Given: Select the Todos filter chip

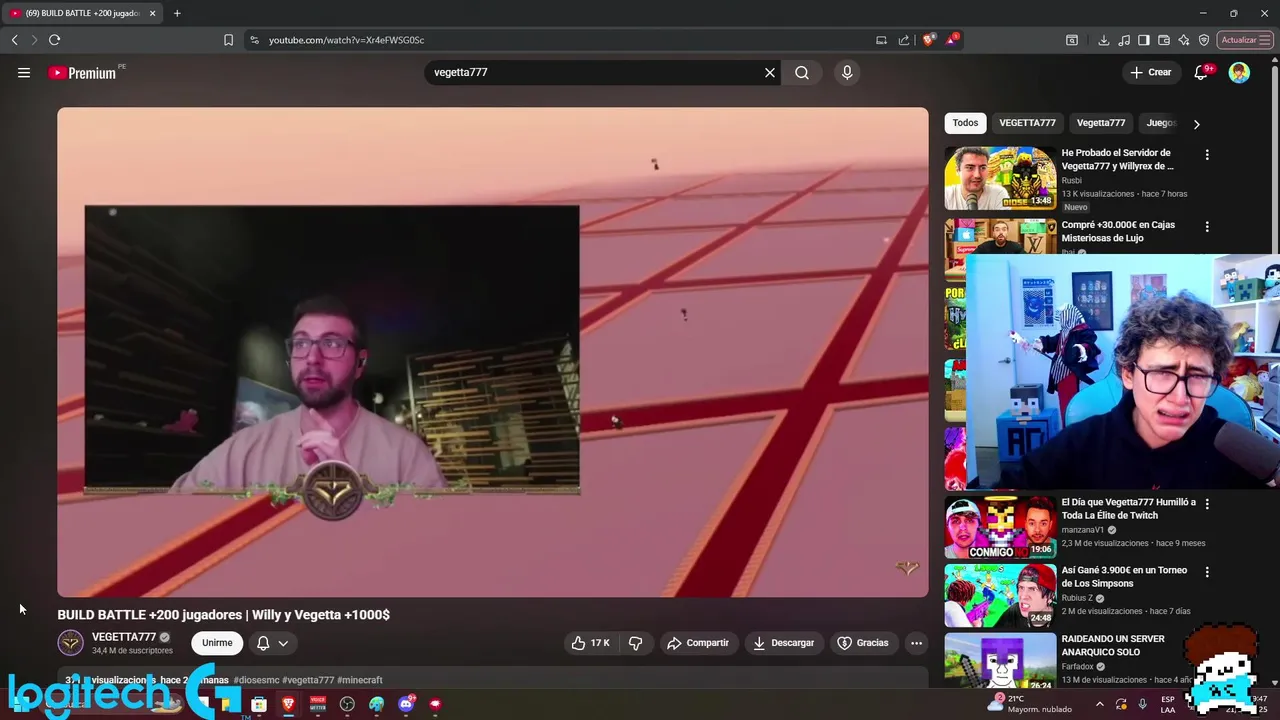Looking at the screenshot, I should tap(965, 123).
